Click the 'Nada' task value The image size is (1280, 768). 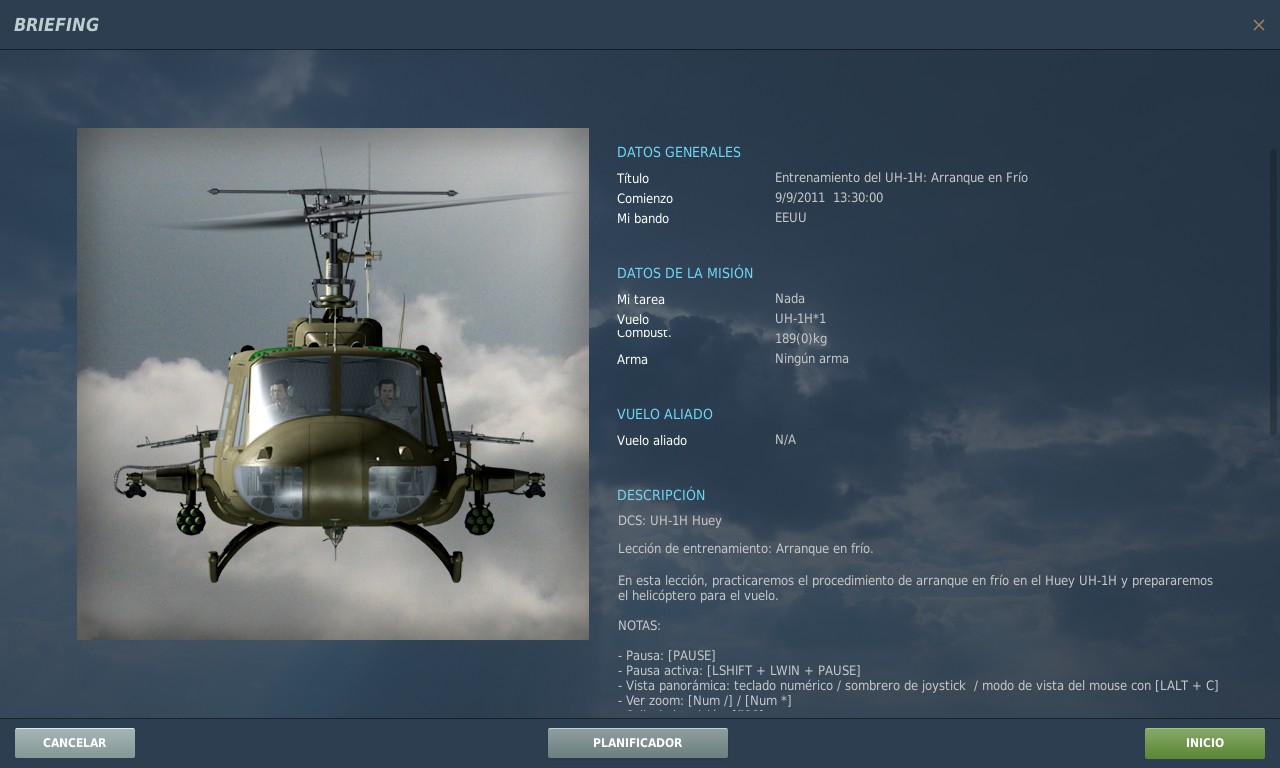pyautogui.click(x=789, y=299)
